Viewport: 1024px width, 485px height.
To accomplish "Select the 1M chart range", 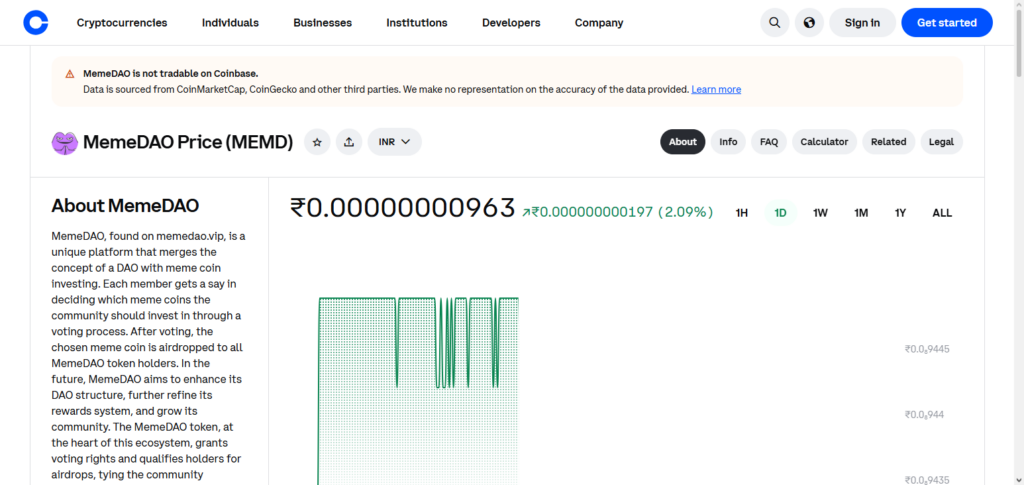I will tap(861, 213).
